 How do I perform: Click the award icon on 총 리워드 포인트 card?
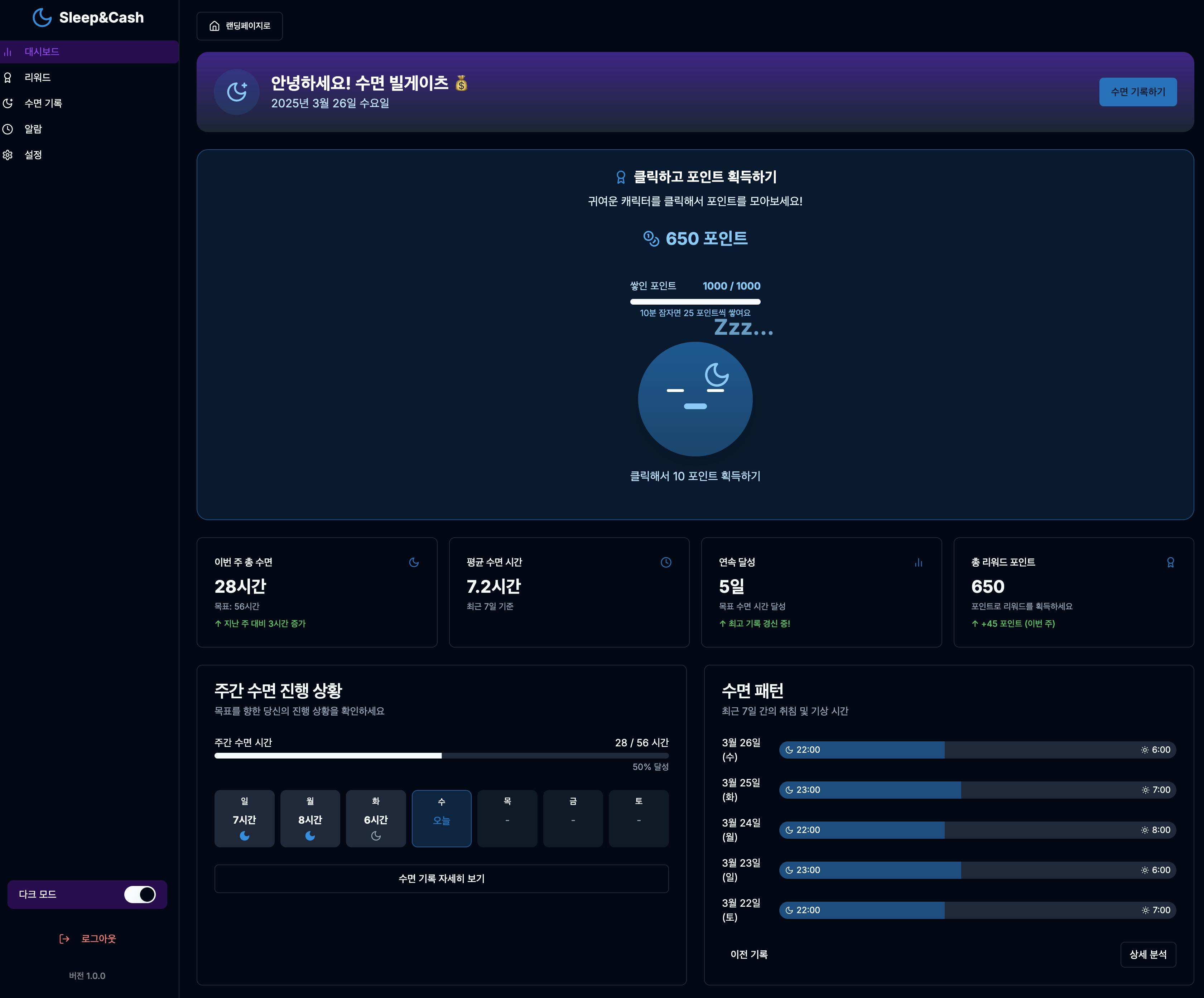(x=1170, y=562)
